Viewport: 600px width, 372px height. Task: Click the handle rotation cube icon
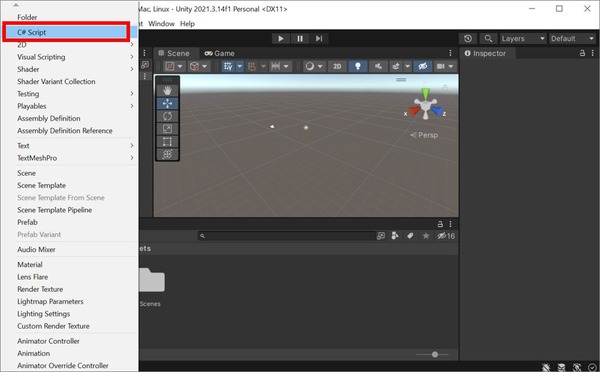point(194,66)
